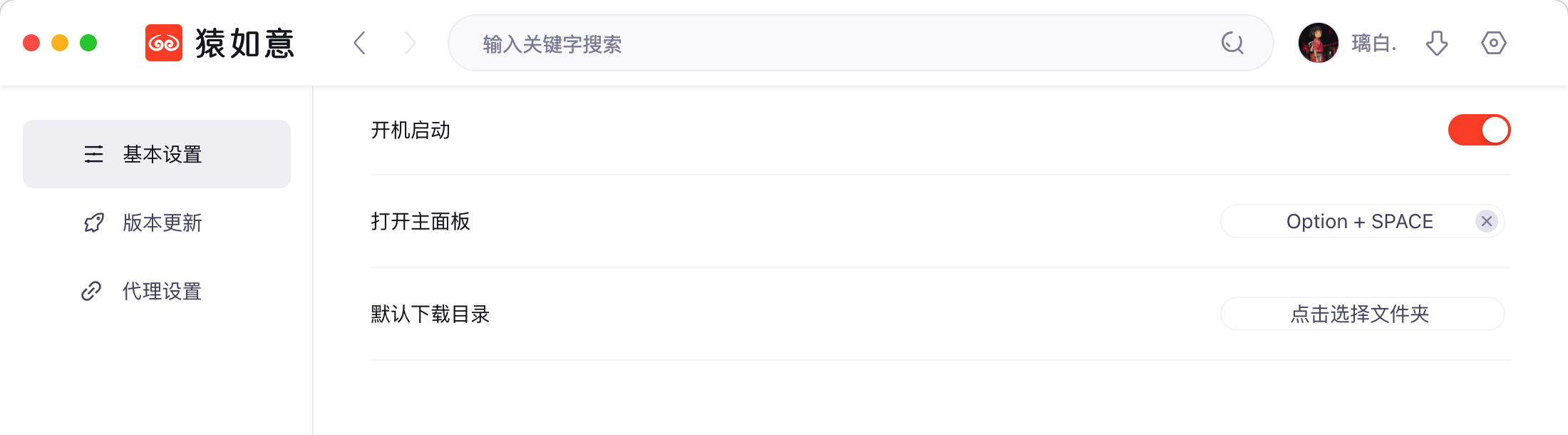Click the search magnifier icon

[x=1232, y=43]
